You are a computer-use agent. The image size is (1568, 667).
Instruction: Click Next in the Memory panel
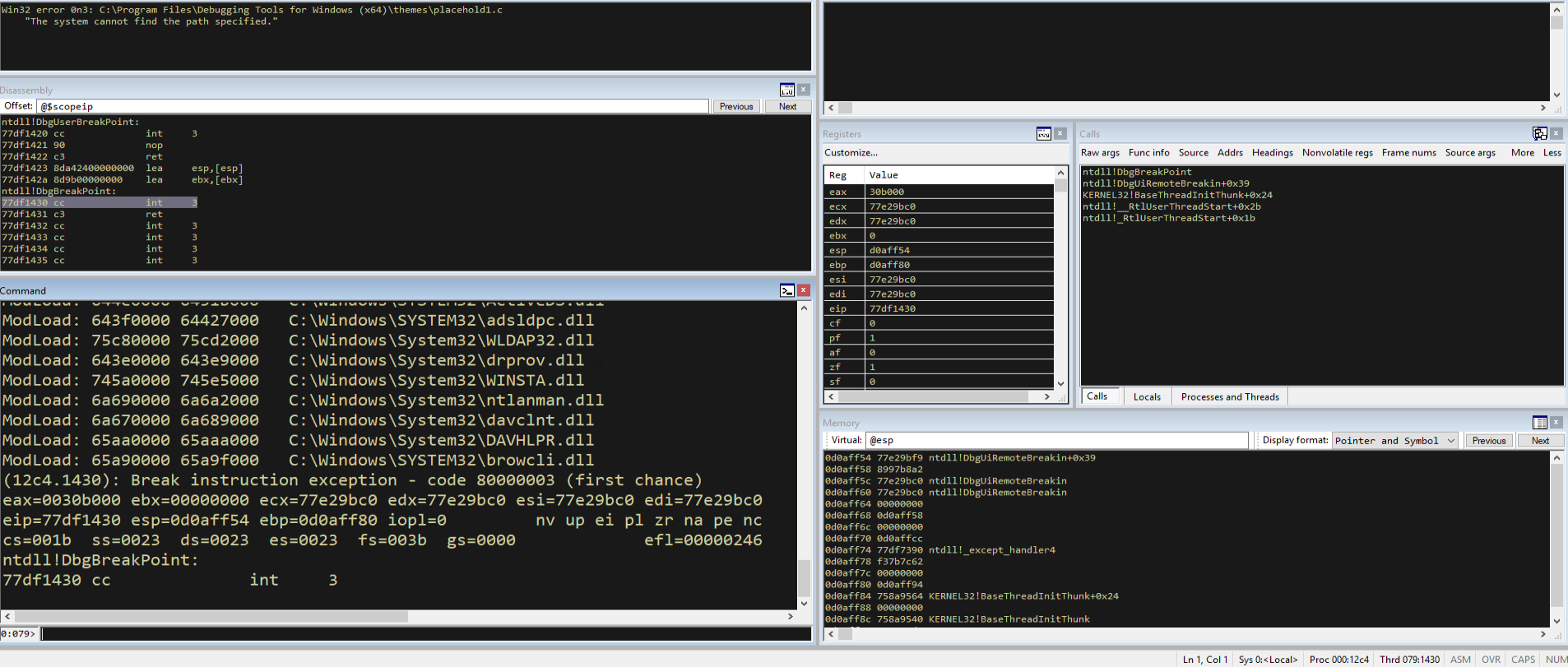(x=1540, y=440)
